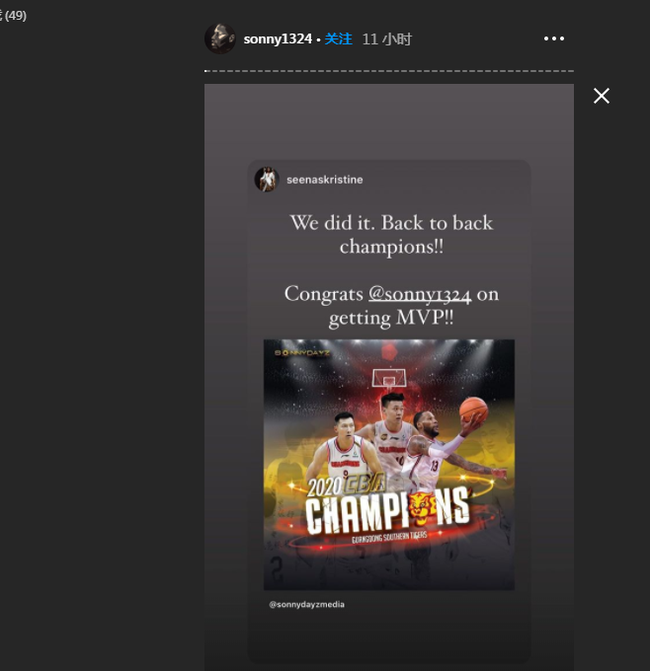The image size is (650, 671).
Task: Click the 'We did it. Back to back' text
Action: (x=392, y=223)
